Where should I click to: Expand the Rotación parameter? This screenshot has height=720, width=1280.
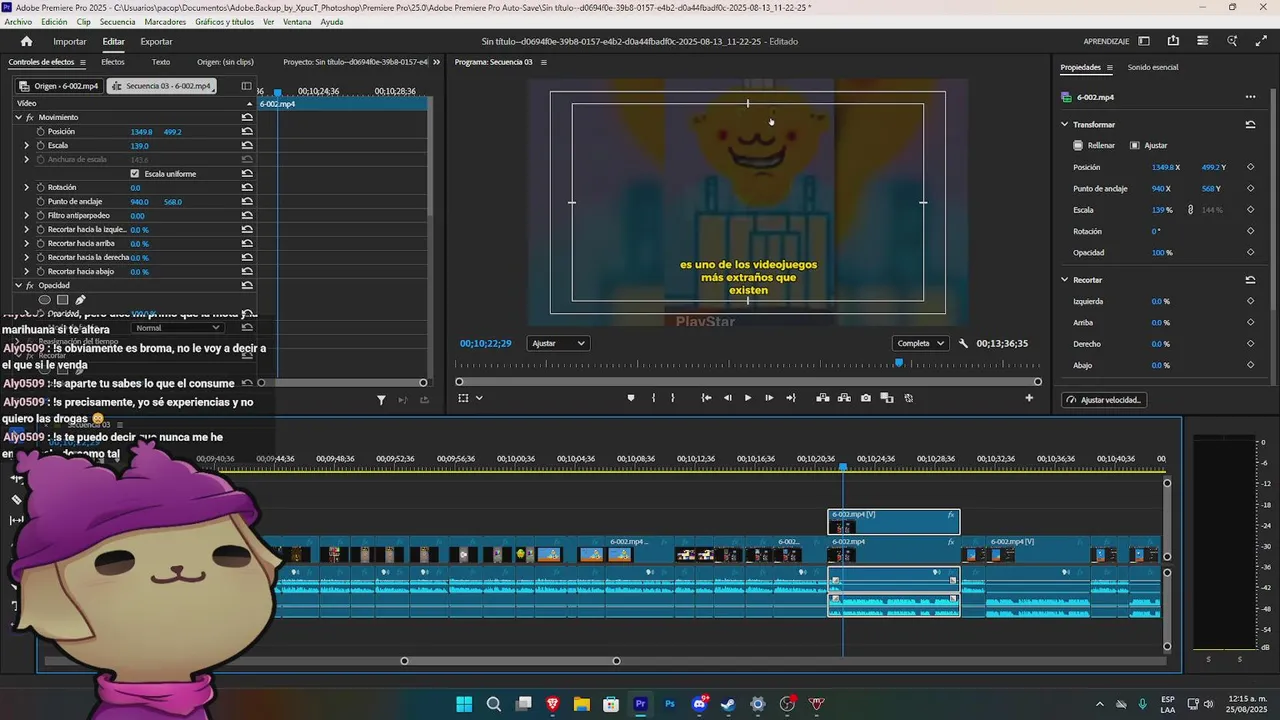point(27,187)
